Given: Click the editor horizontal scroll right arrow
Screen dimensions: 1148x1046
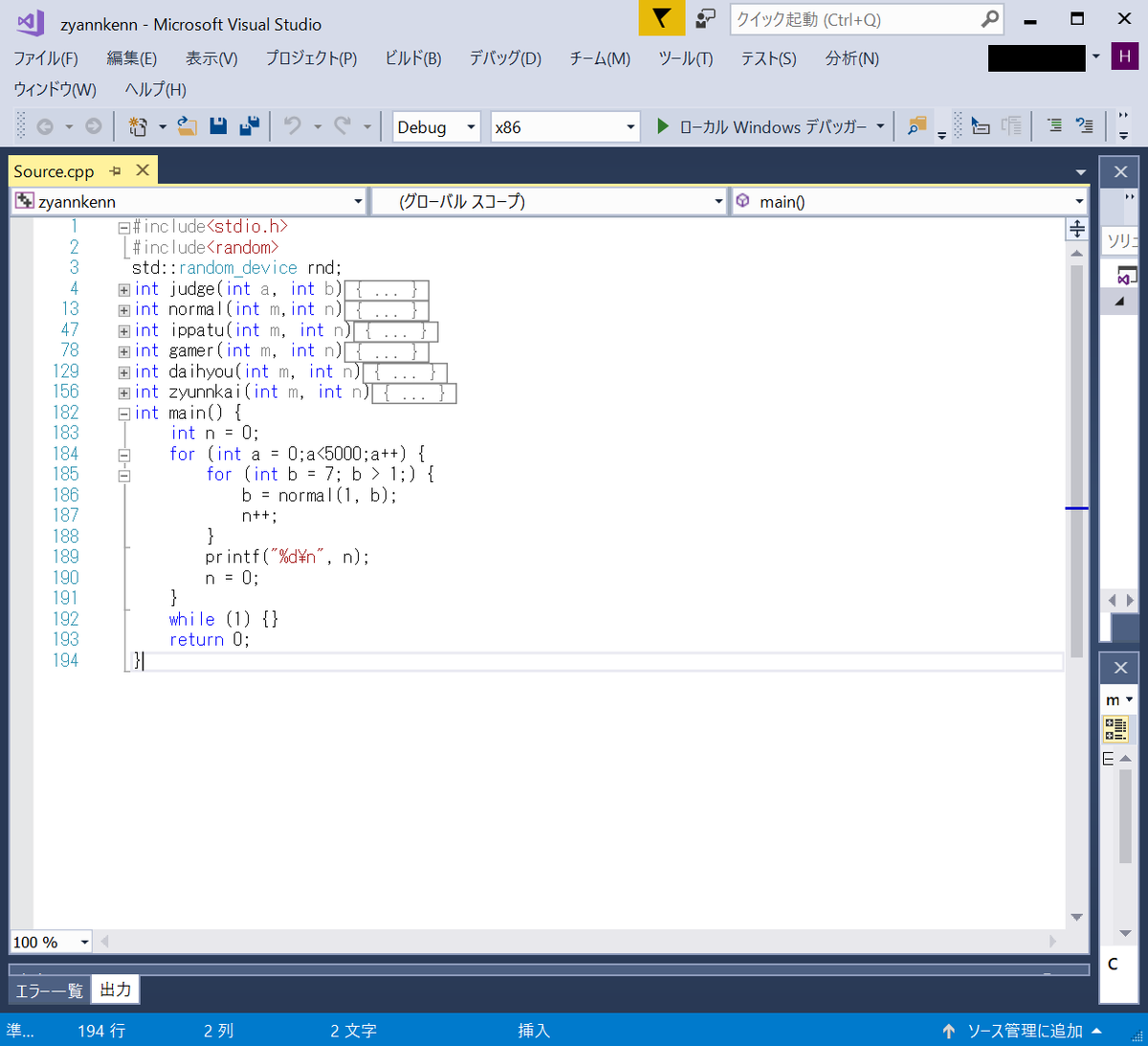Looking at the screenshot, I should [x=1054, y=942].
